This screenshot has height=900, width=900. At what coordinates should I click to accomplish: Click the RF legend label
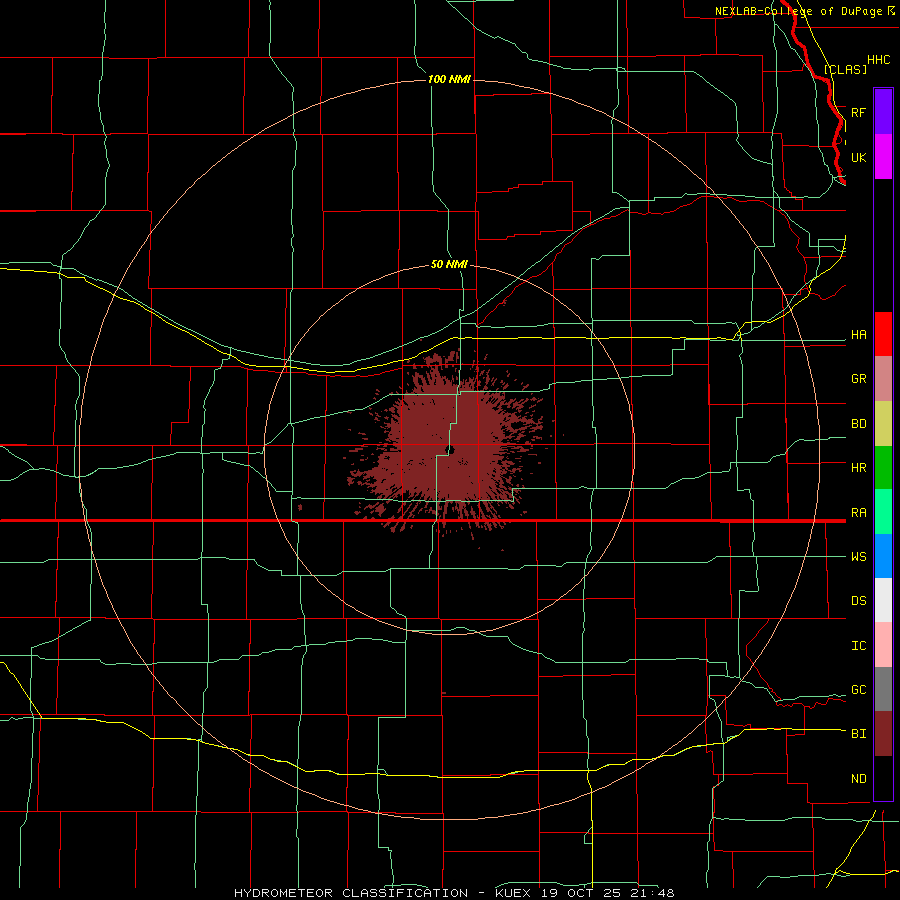pyautogui.click(x=858, y=112)
